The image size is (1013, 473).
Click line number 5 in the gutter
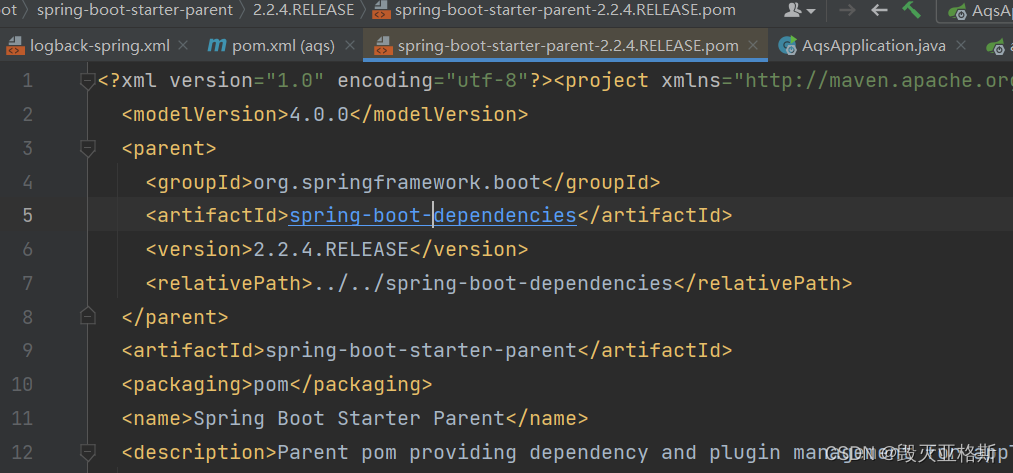point(26,215)
